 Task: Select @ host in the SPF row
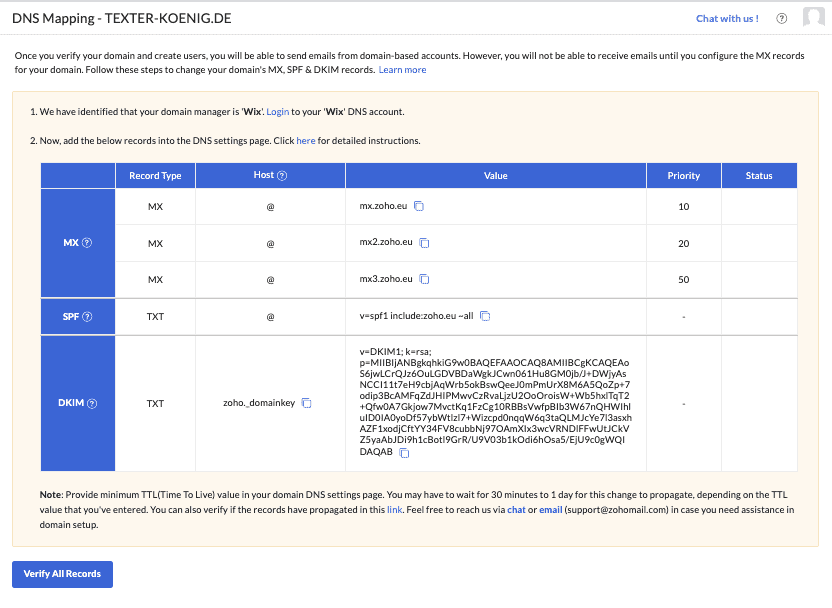pyautogui.click(x=270, y=317)
